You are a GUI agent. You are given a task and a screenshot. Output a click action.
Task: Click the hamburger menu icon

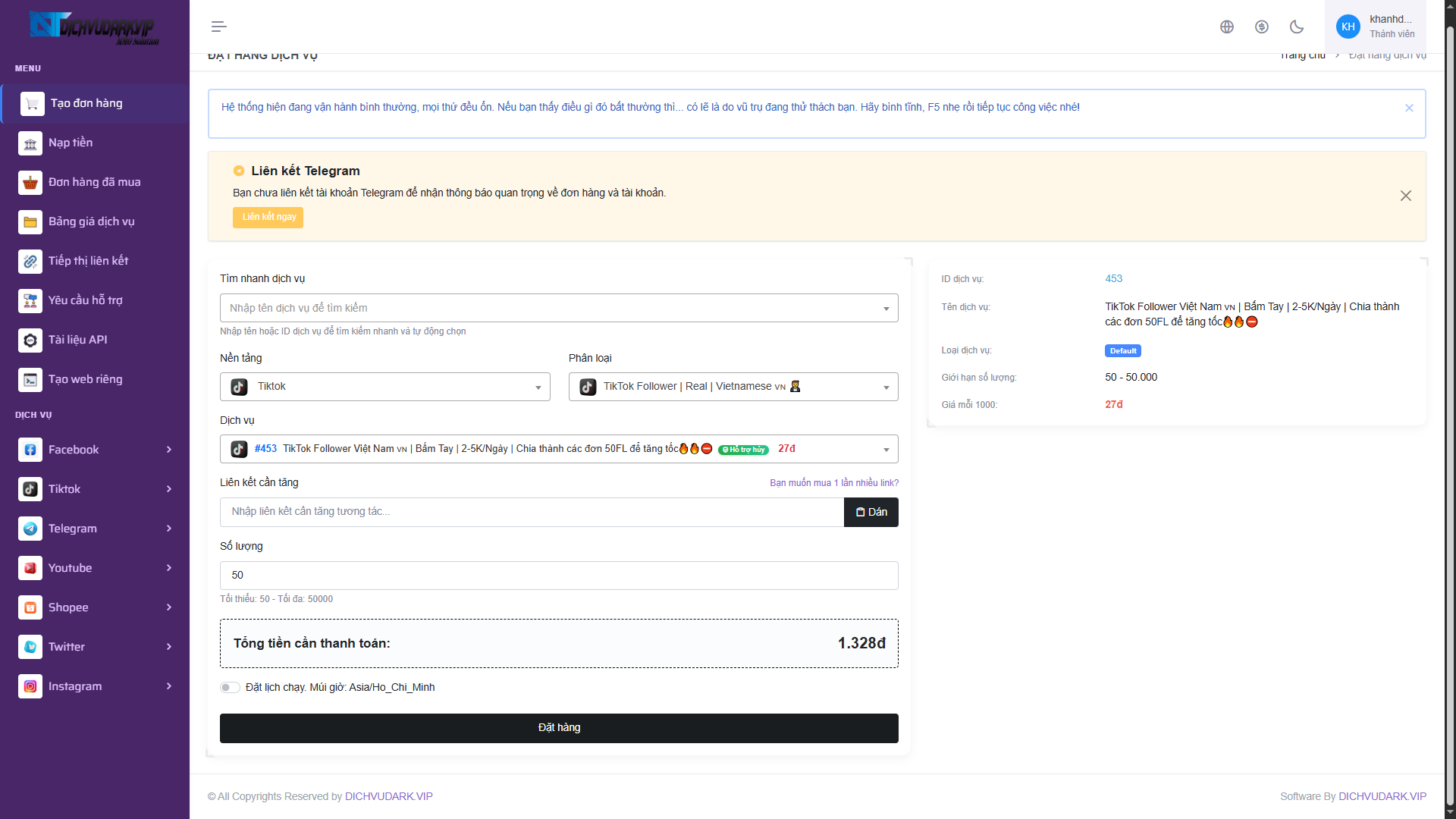point(218,27)
